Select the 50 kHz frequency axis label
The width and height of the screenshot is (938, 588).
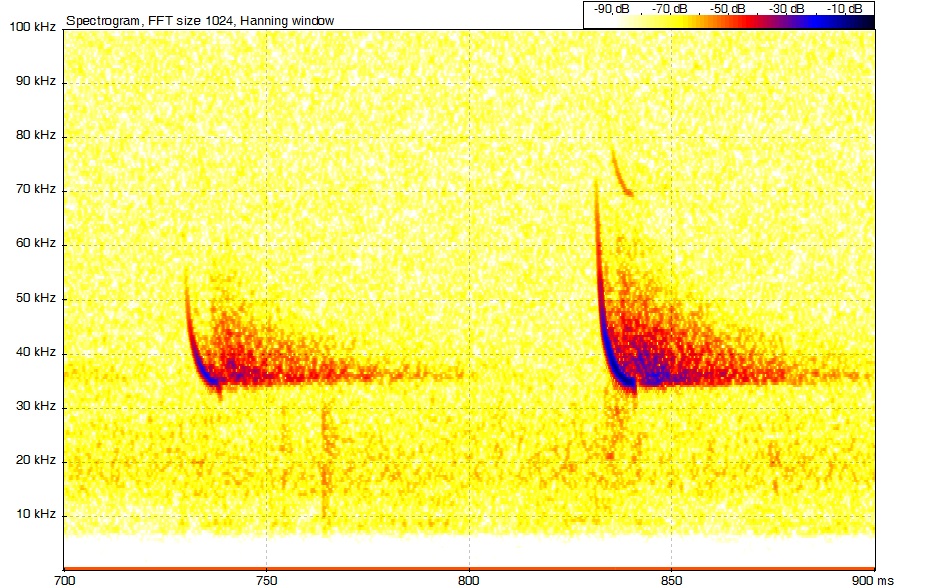(x=36, y=298)
